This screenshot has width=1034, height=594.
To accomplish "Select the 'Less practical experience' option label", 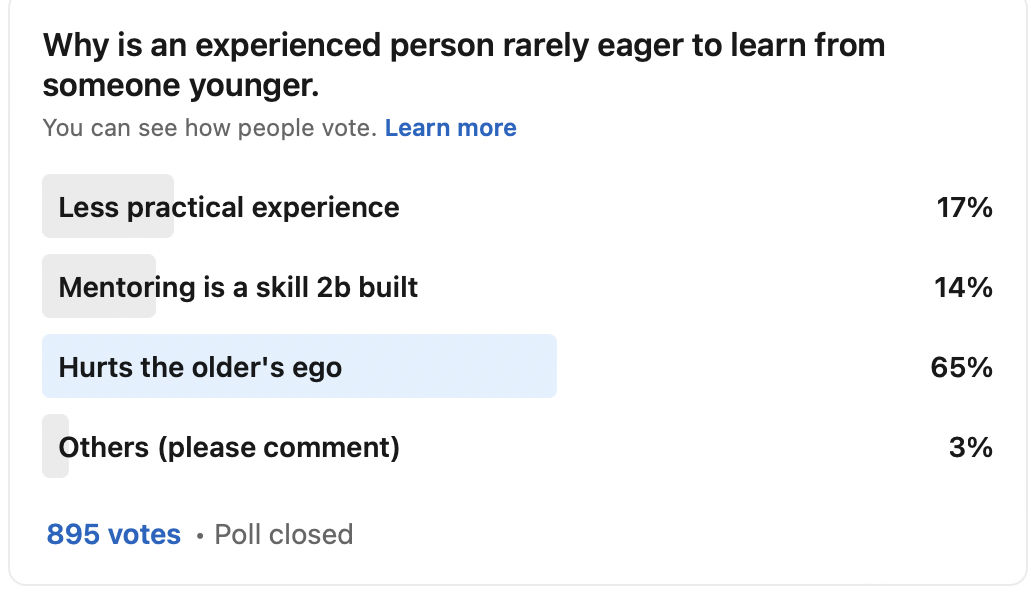I will tap(229, 207).
